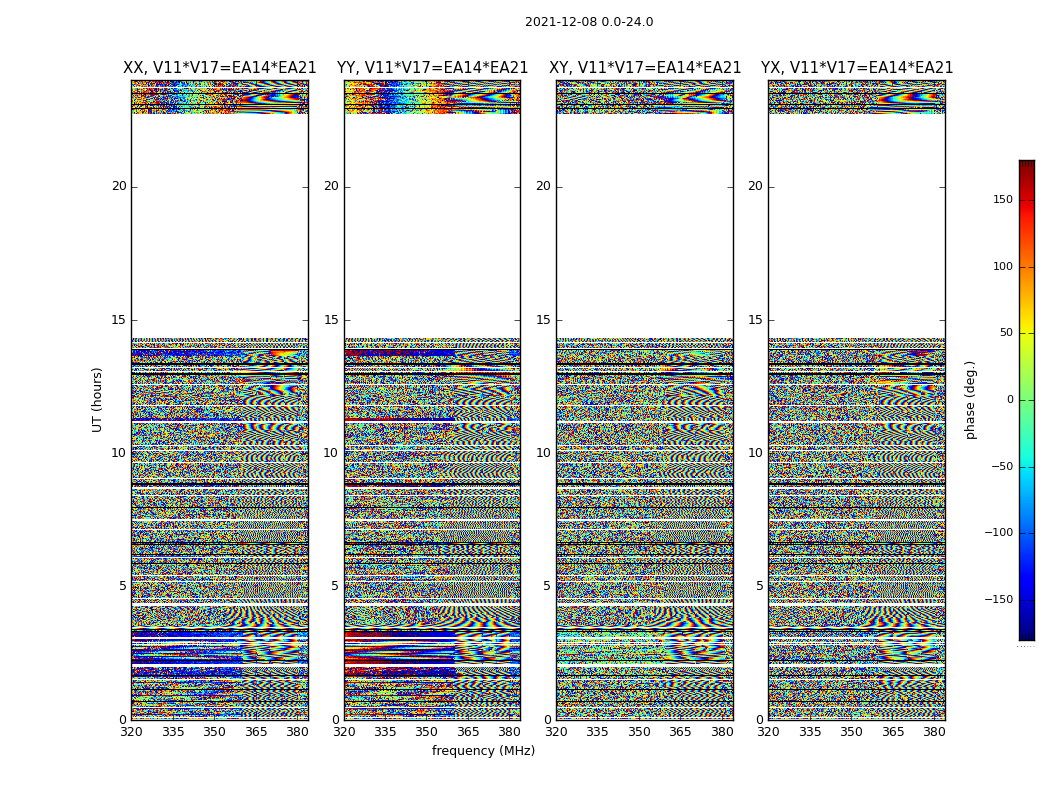The image size is (1050, 800).
Task: Click the 10 hour tick of YX panel
Action: pos(755,453)
